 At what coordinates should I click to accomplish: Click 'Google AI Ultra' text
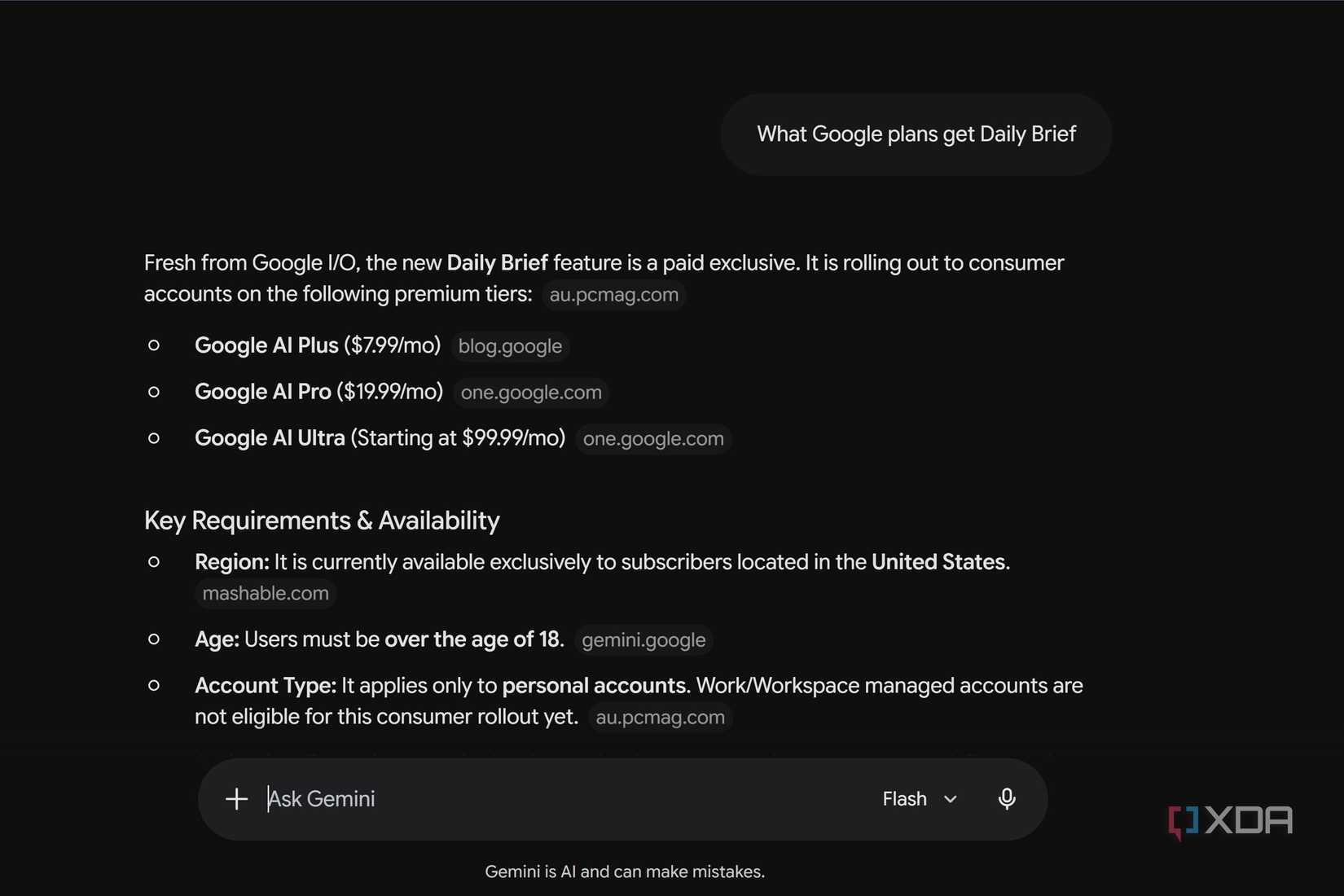point(270,438)
